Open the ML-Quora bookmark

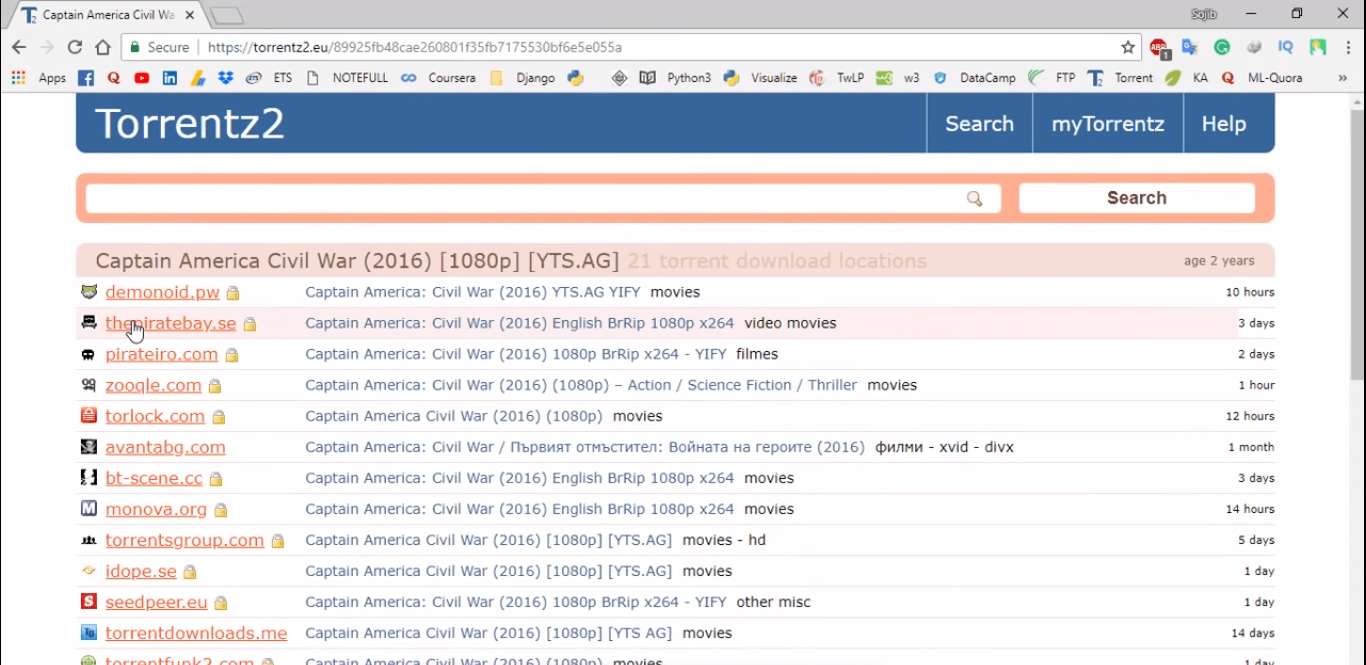(1262, 77)
